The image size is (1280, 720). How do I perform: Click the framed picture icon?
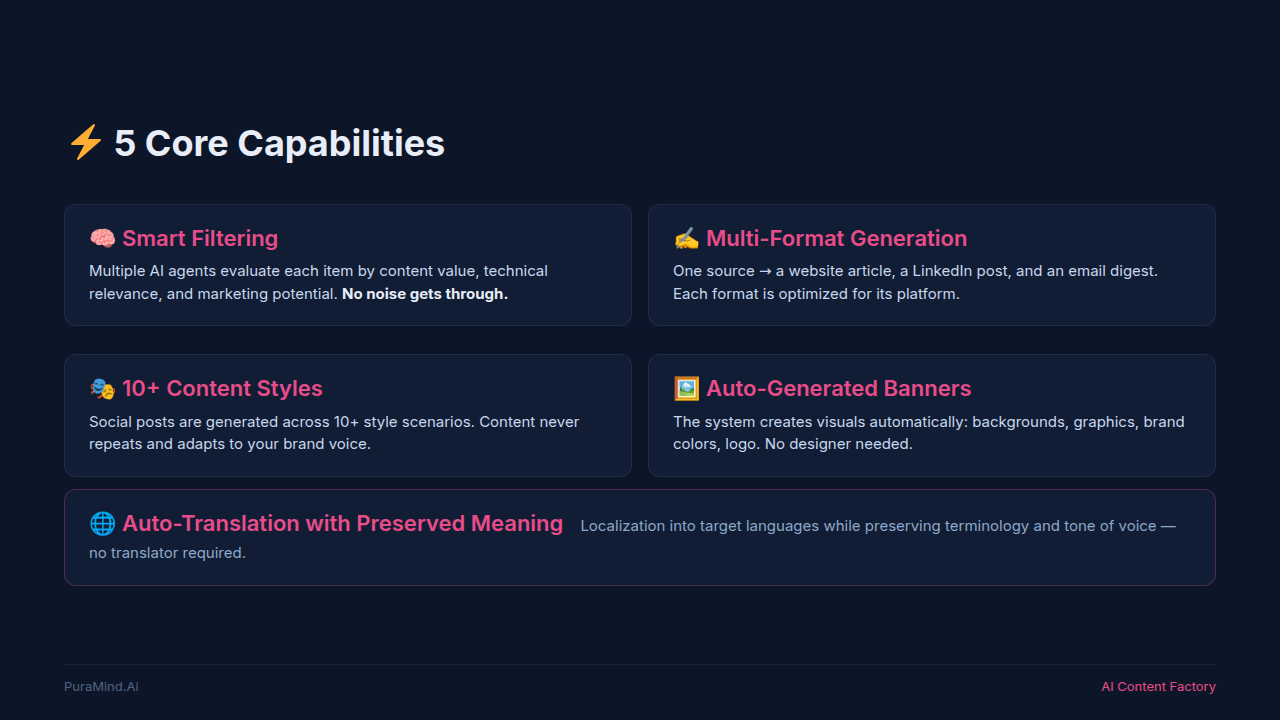[686, 389]
